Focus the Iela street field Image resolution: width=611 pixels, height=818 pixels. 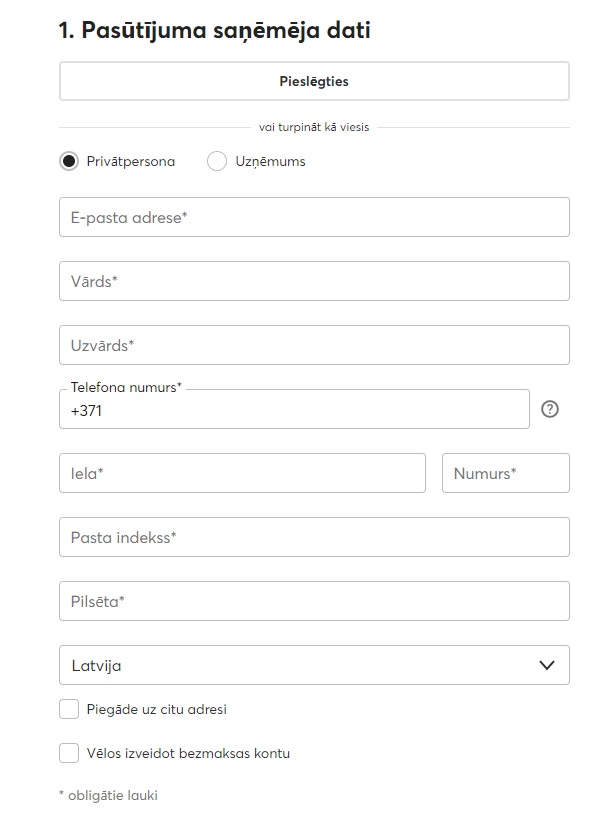[x=242, y=473]
